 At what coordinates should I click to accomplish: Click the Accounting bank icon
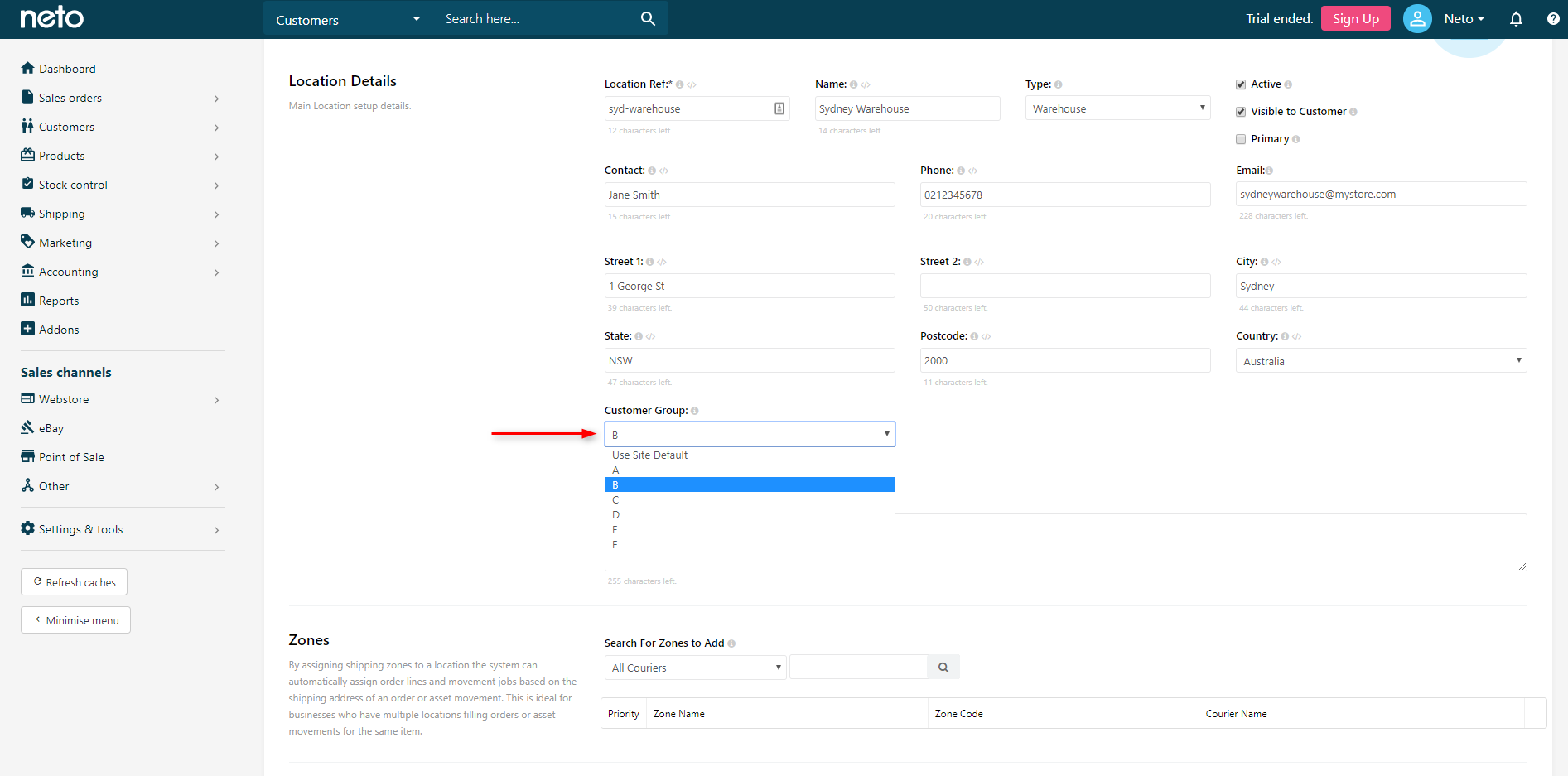28,271
